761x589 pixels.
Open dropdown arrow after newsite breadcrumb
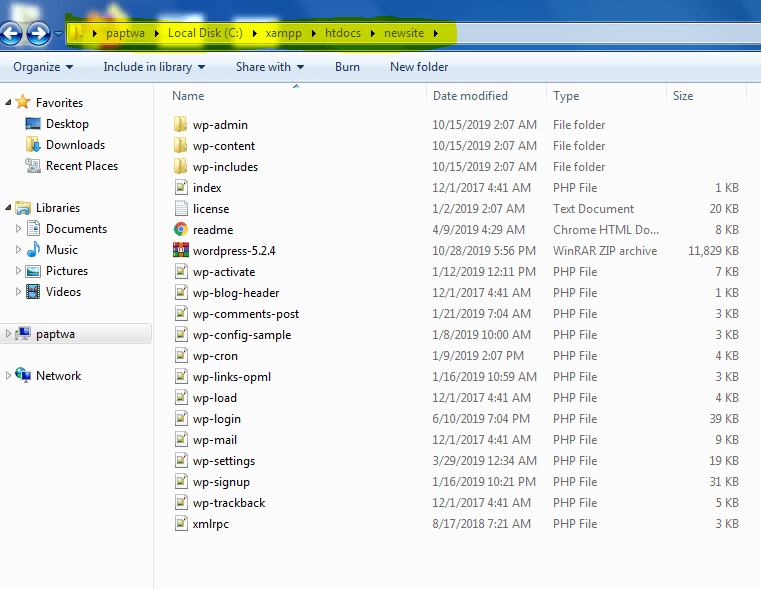[436, 33]
